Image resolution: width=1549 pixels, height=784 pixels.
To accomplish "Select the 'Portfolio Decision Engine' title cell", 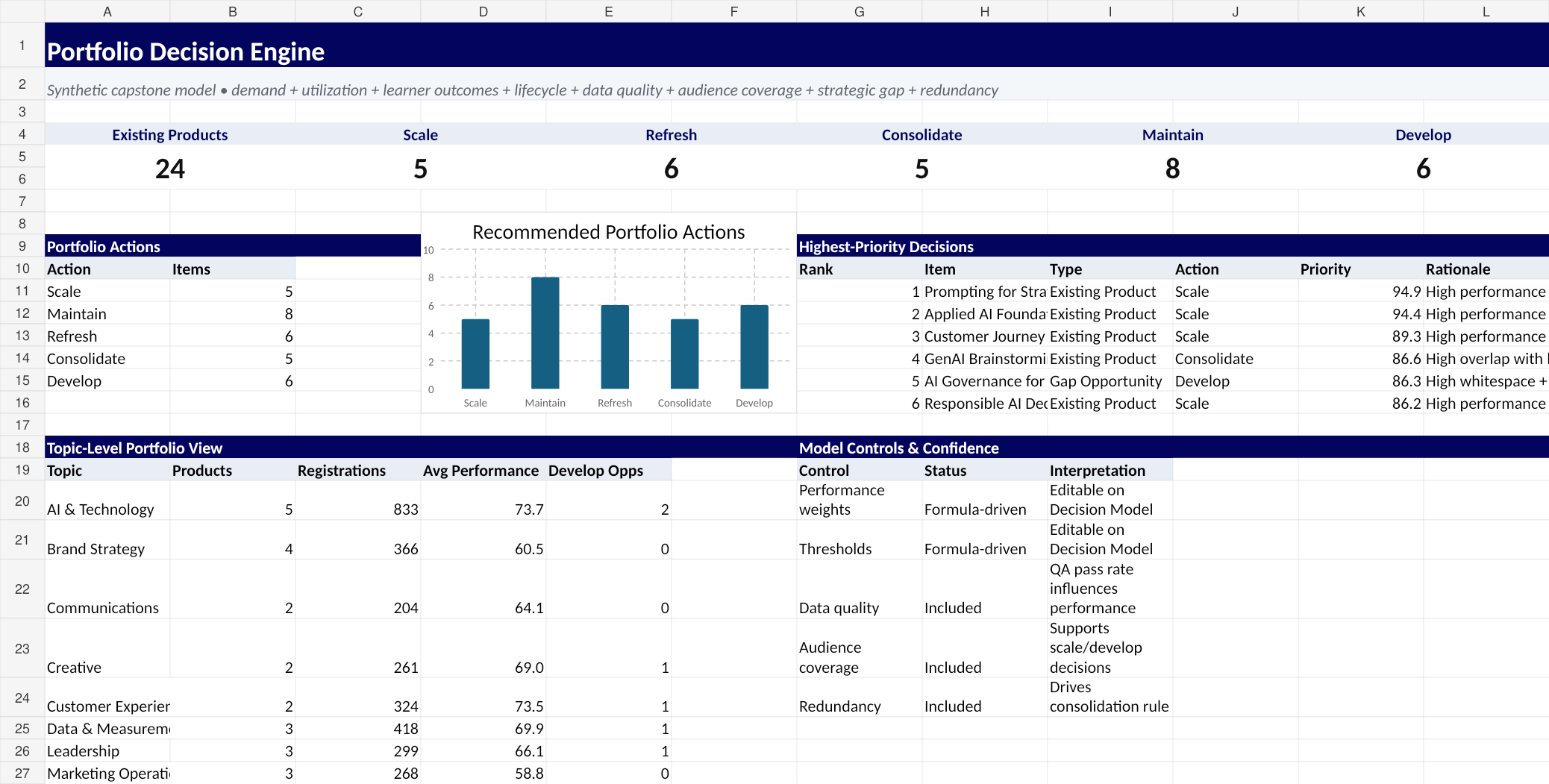I will [796, 46].
